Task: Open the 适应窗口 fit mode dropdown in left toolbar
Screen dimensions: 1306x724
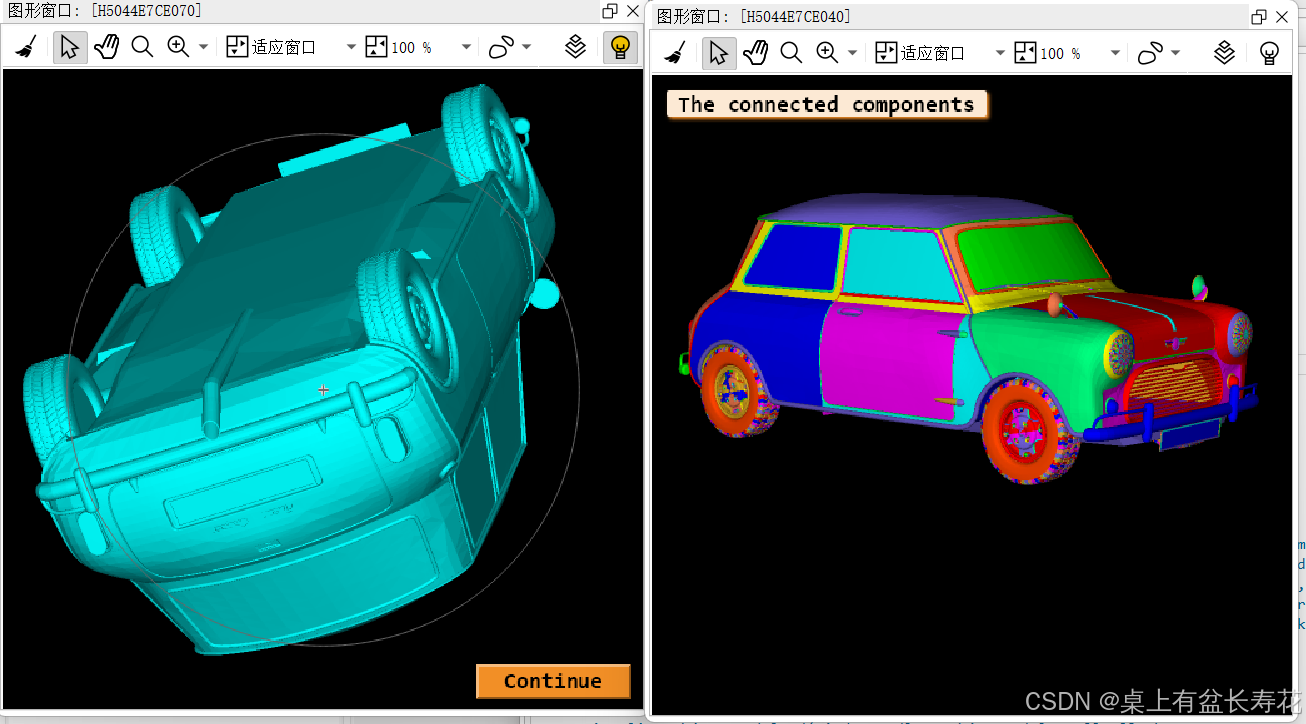Action: pyautogui.click(x=349, y=46)
